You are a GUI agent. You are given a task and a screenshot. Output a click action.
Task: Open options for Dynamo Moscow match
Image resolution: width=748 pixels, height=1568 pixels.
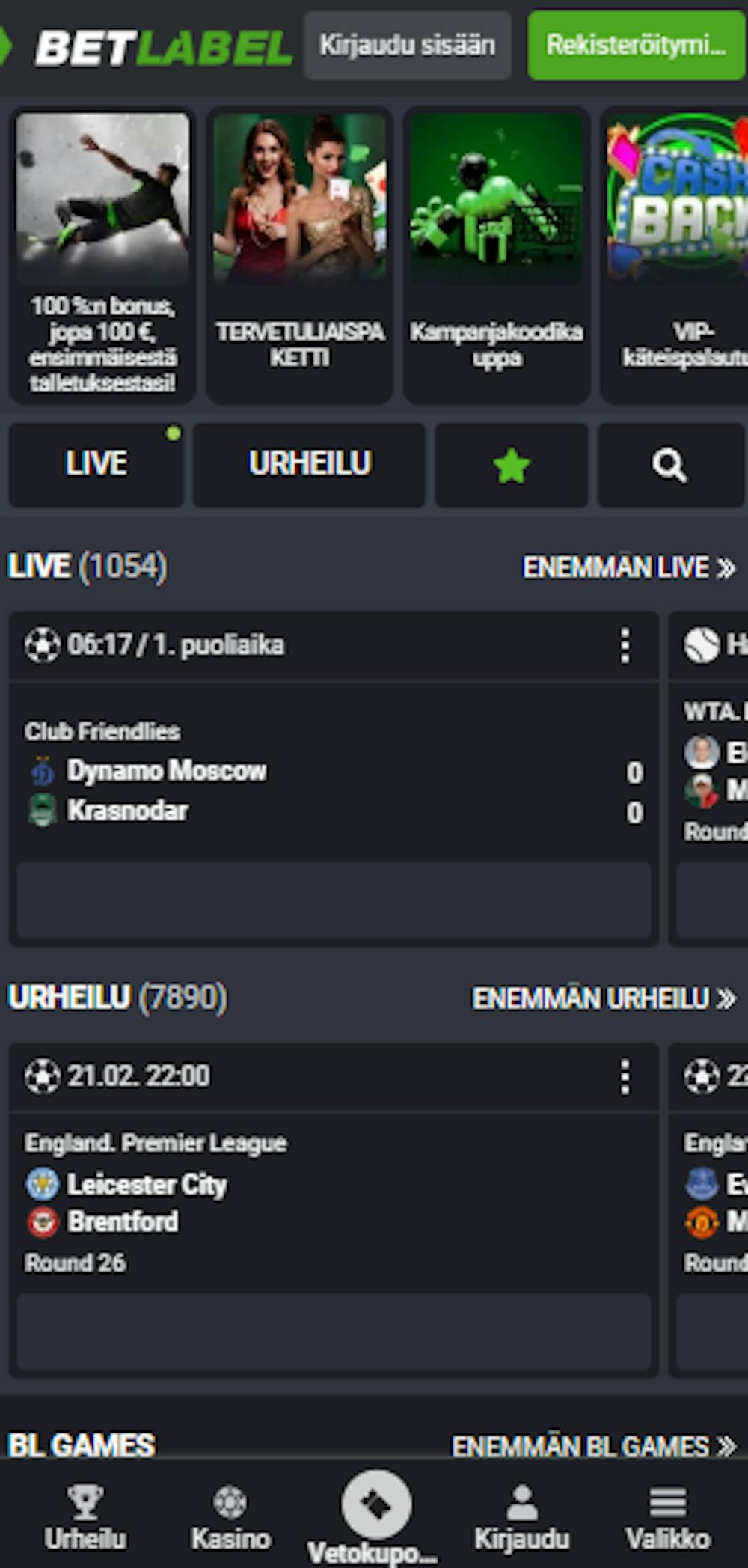click(x=625, y=645)
